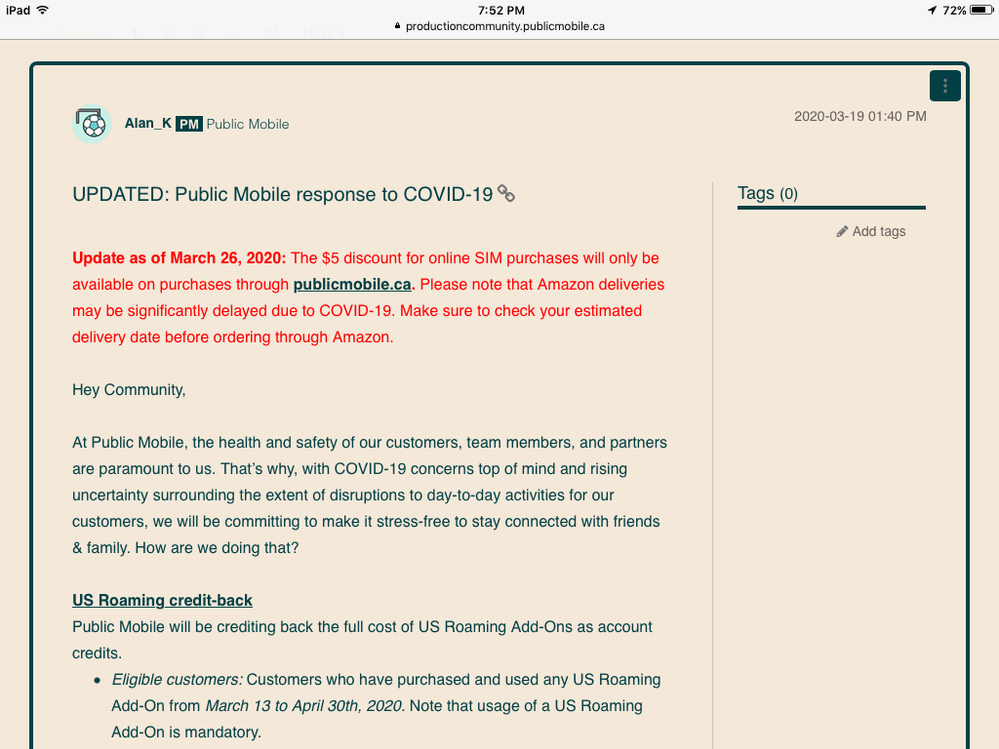Tap the lock icon in the address bar
Screen dimensions: 999x749
tap(398, 27)
